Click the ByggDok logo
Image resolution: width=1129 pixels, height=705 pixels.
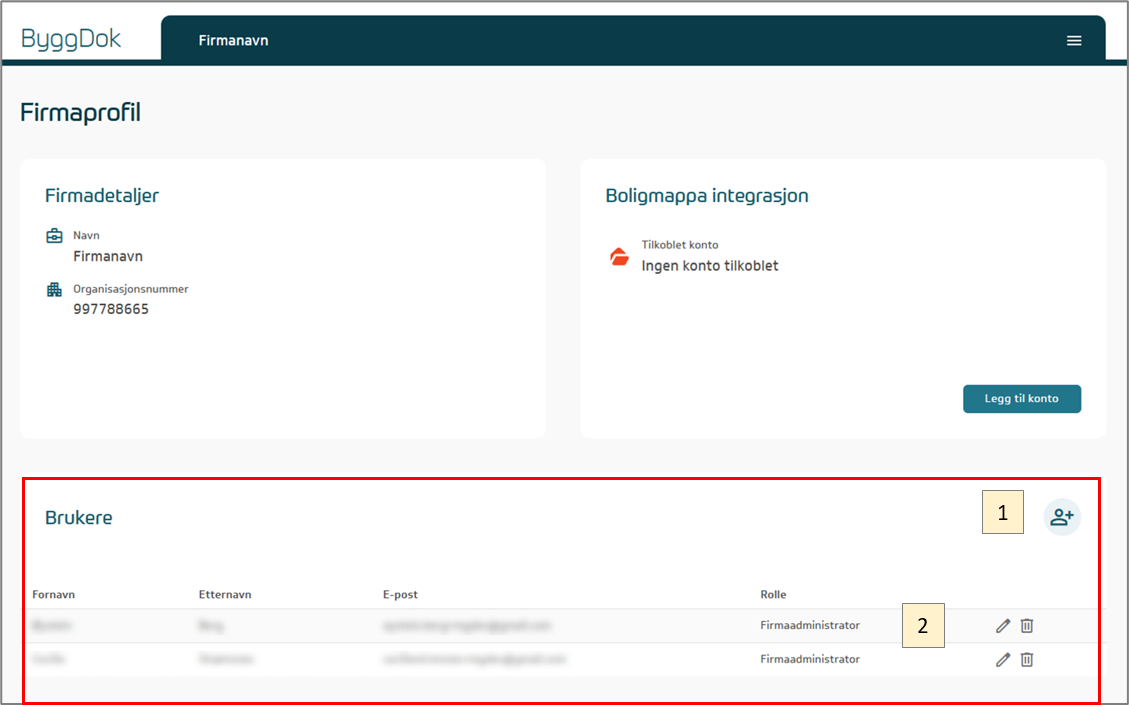(72, 39)
